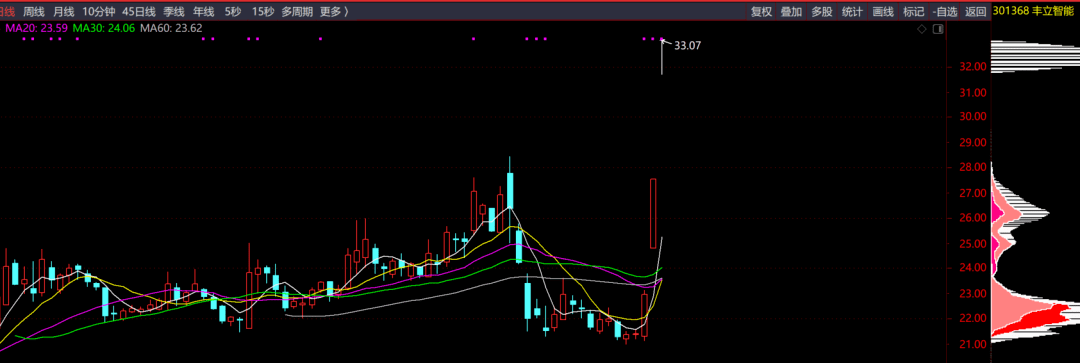Click the 叠加 overlay button
The width and height of the screenshot is (1080, 363).
click(x=791, y=12)
